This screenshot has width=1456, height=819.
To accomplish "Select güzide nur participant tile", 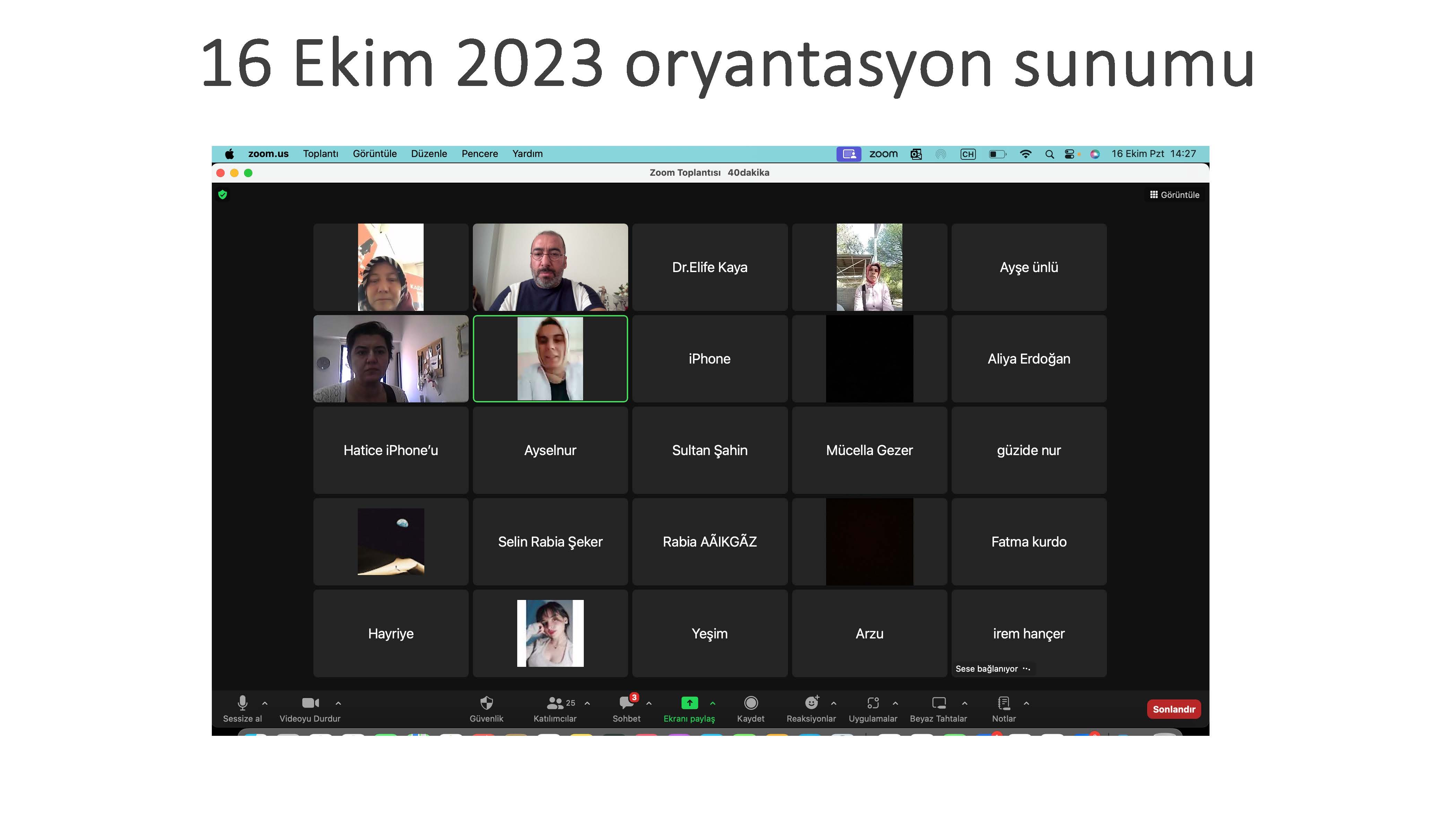I will [1029, 450].
